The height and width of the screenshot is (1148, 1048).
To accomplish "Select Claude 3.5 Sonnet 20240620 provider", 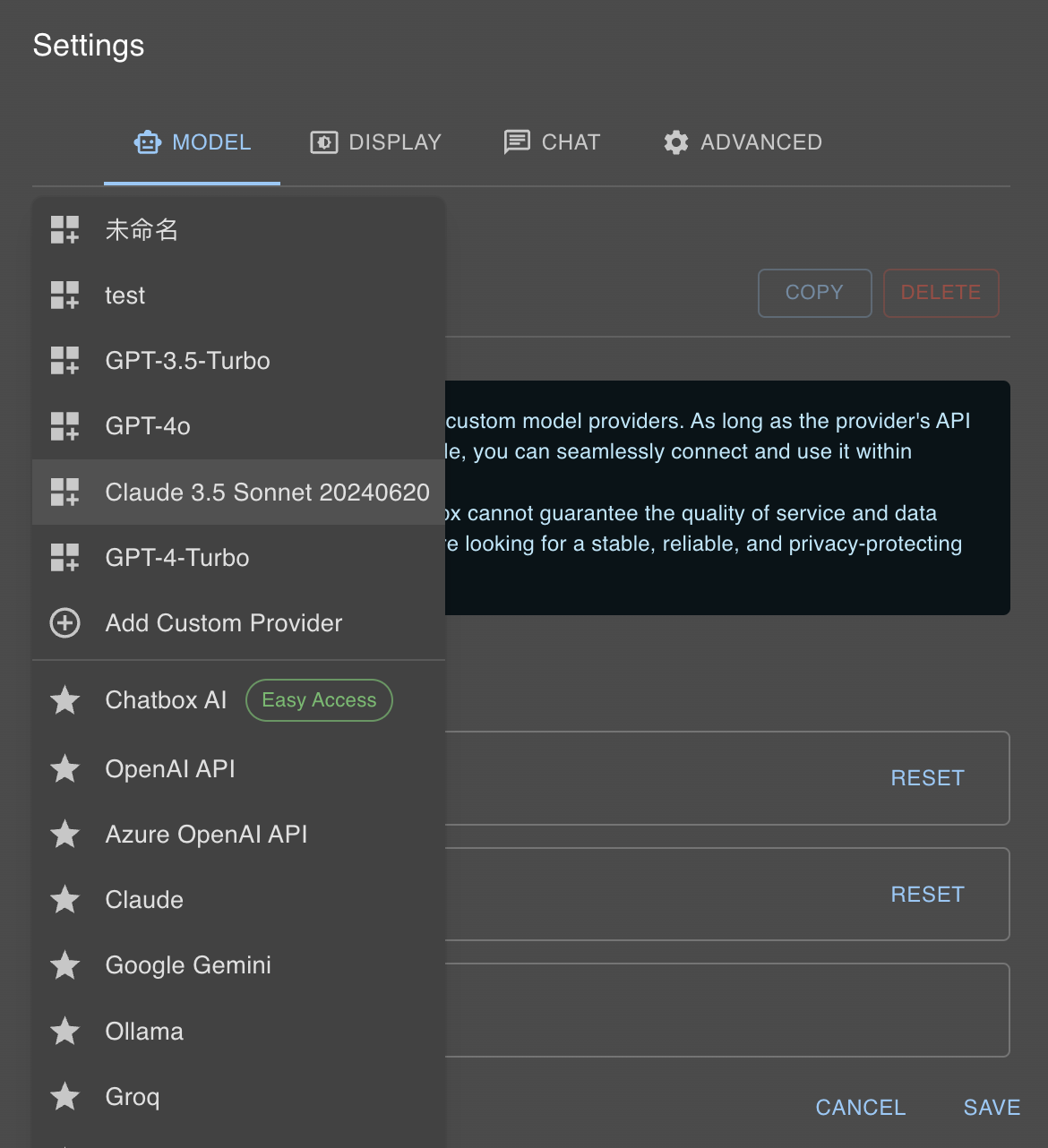I will [x=267, y=493].
